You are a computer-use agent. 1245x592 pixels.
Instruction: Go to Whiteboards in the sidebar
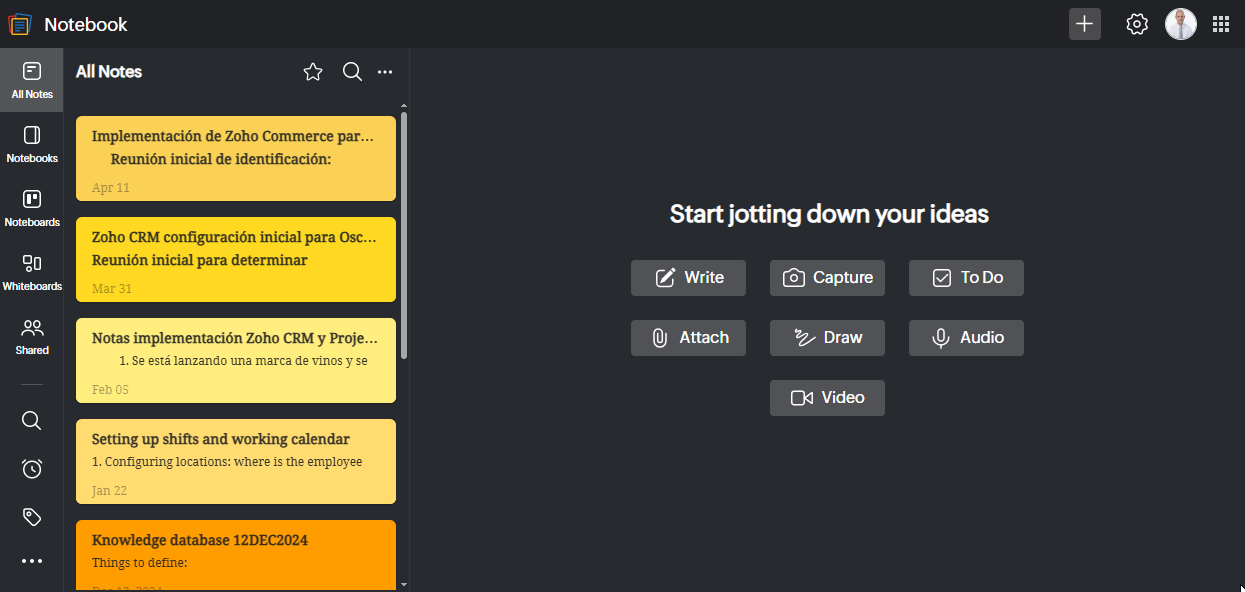(x=32, y=272)
